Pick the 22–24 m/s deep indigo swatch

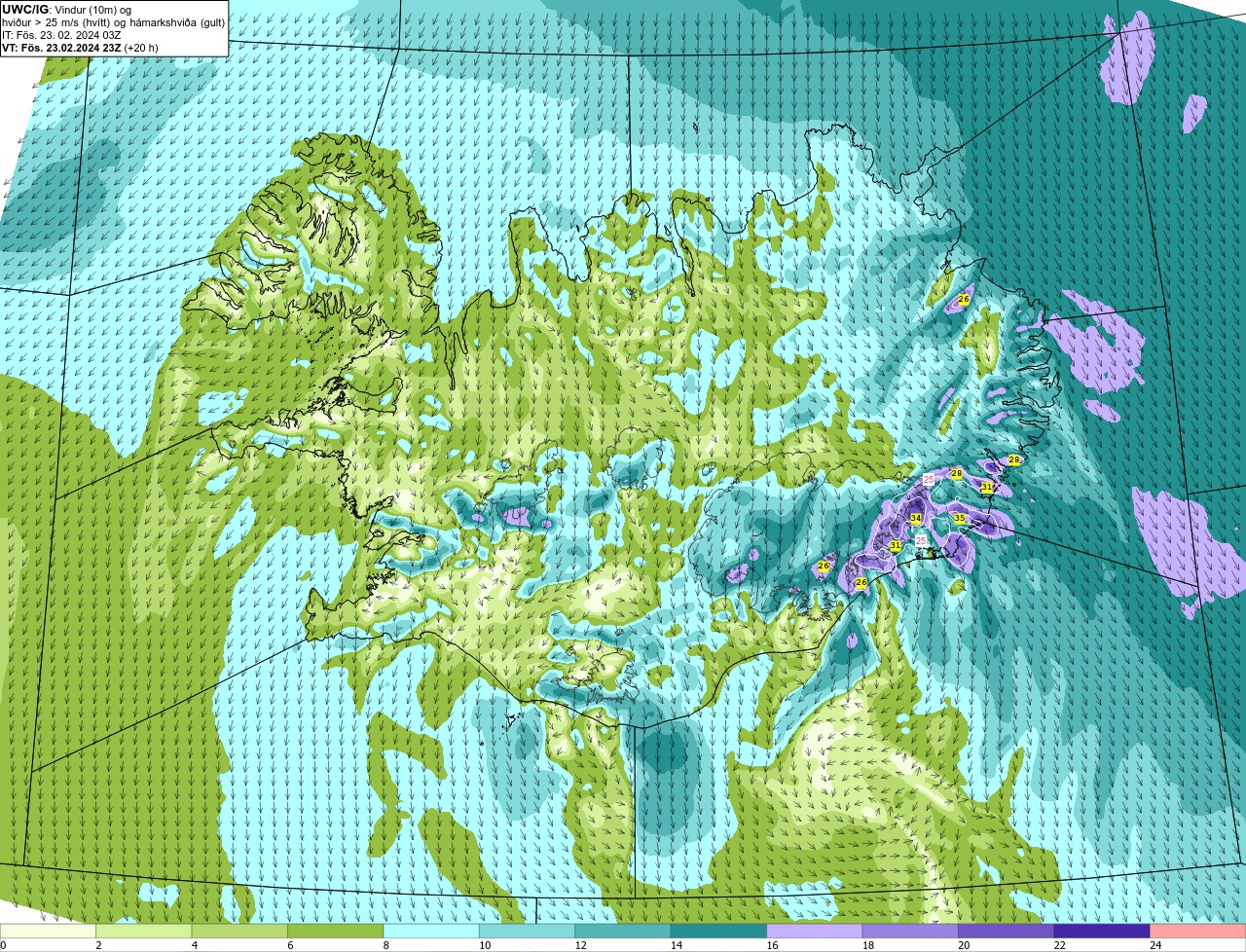coord(1103,932)
